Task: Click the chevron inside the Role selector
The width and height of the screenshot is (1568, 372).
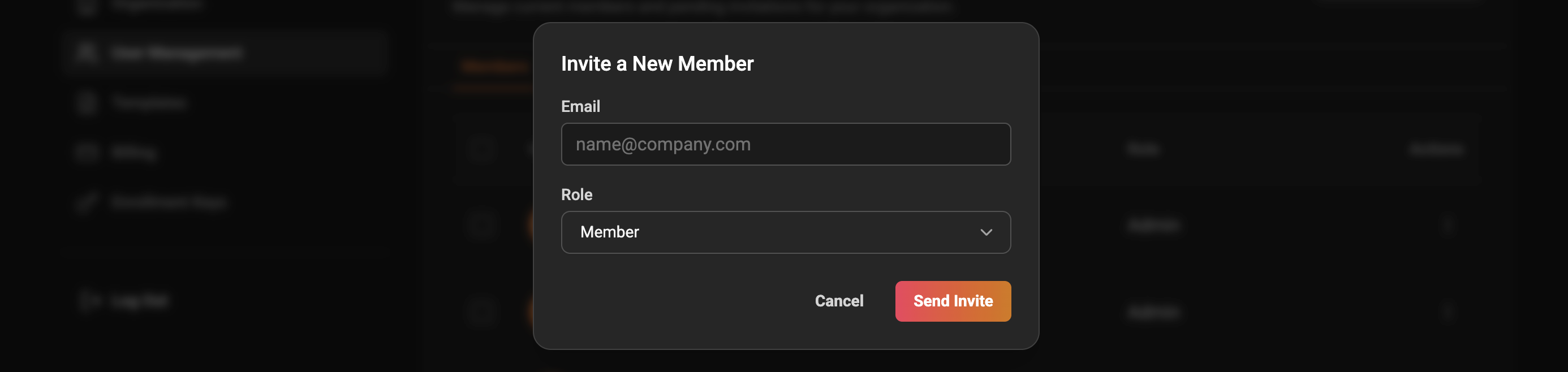Action: (987, 232)
